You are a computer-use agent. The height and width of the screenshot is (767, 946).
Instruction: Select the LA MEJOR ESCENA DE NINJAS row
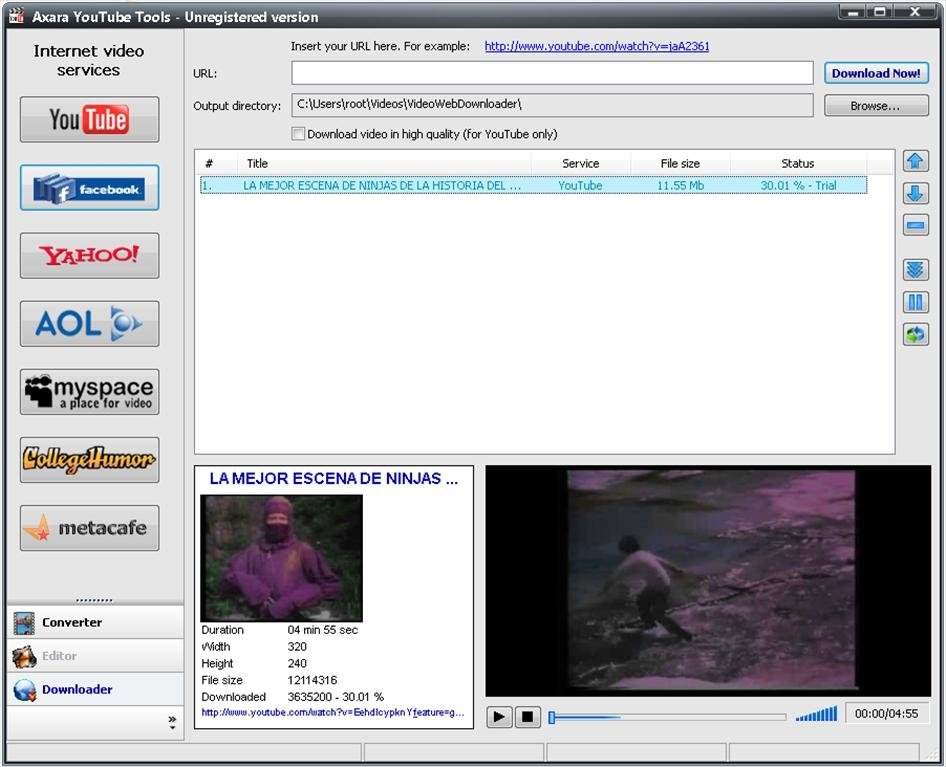coord(533,185)
